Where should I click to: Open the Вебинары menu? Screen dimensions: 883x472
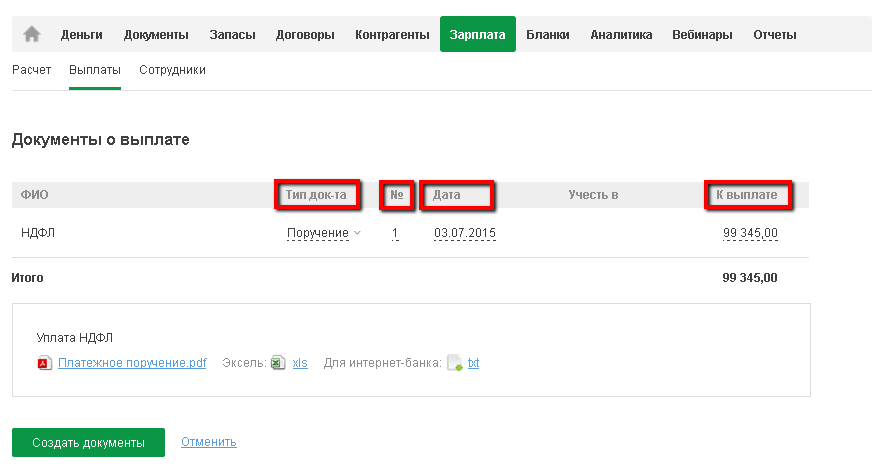(702, 35)
